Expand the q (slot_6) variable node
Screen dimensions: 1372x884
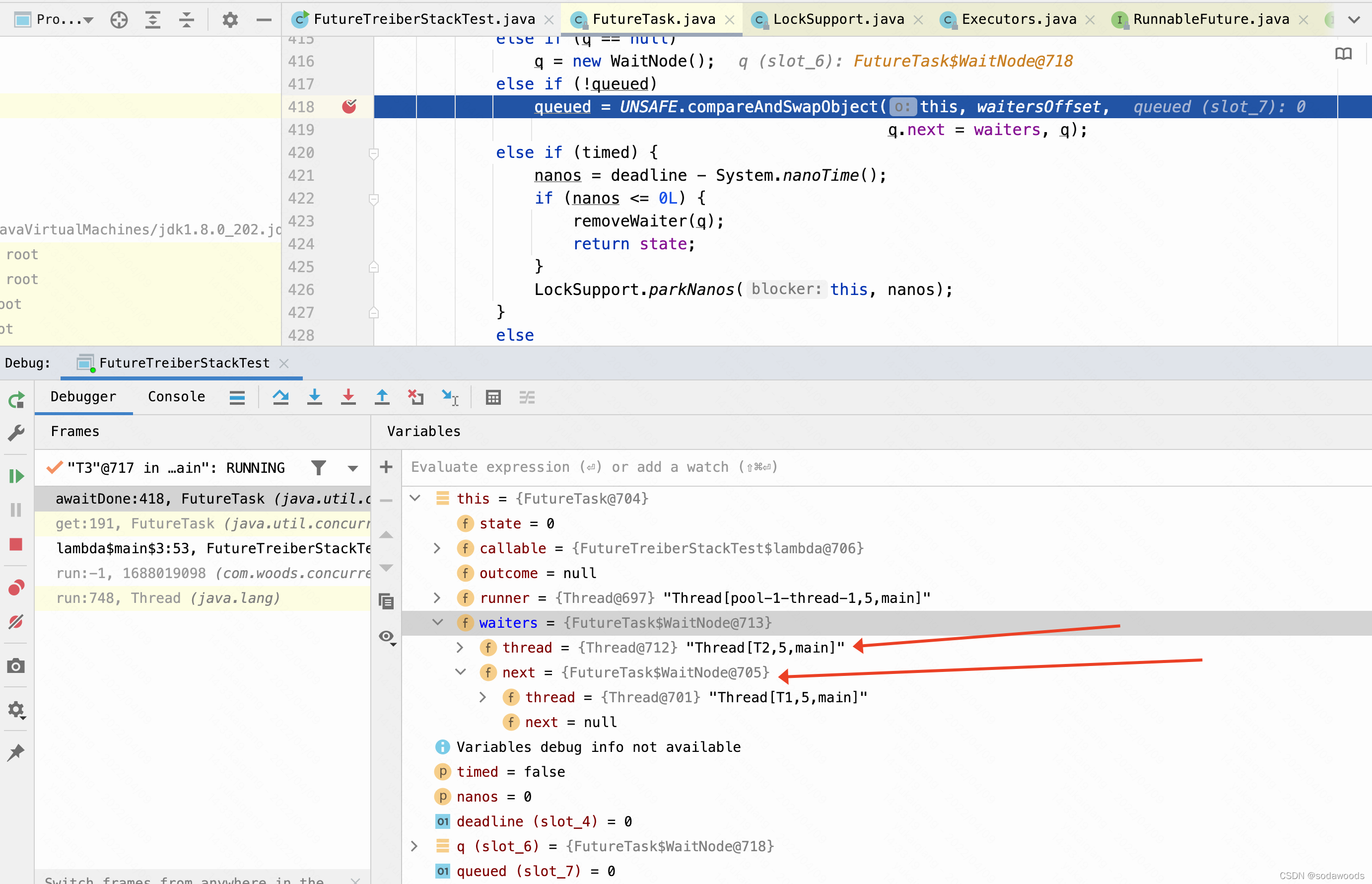pyautogui.click(x=414, y=846)
